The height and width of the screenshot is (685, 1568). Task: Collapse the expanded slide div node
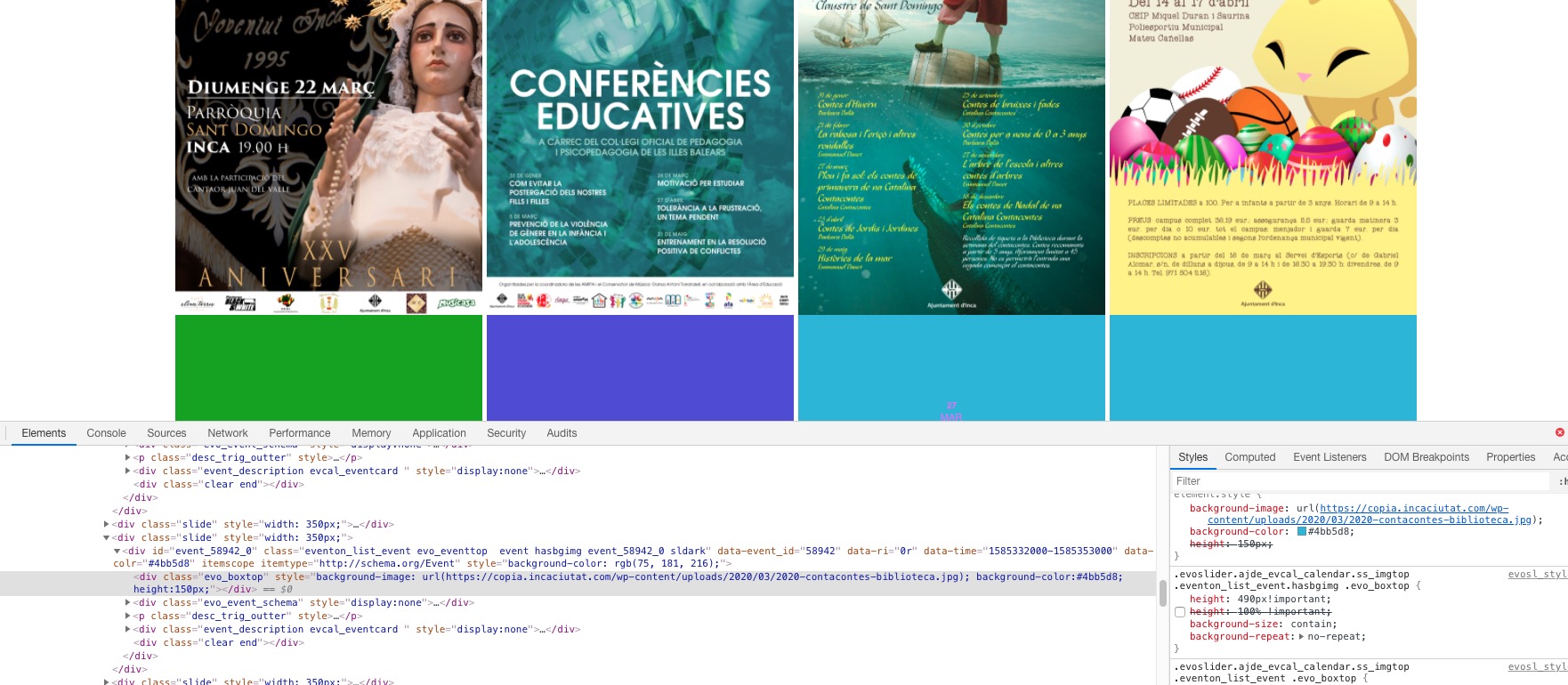click(x=107, y=538)
